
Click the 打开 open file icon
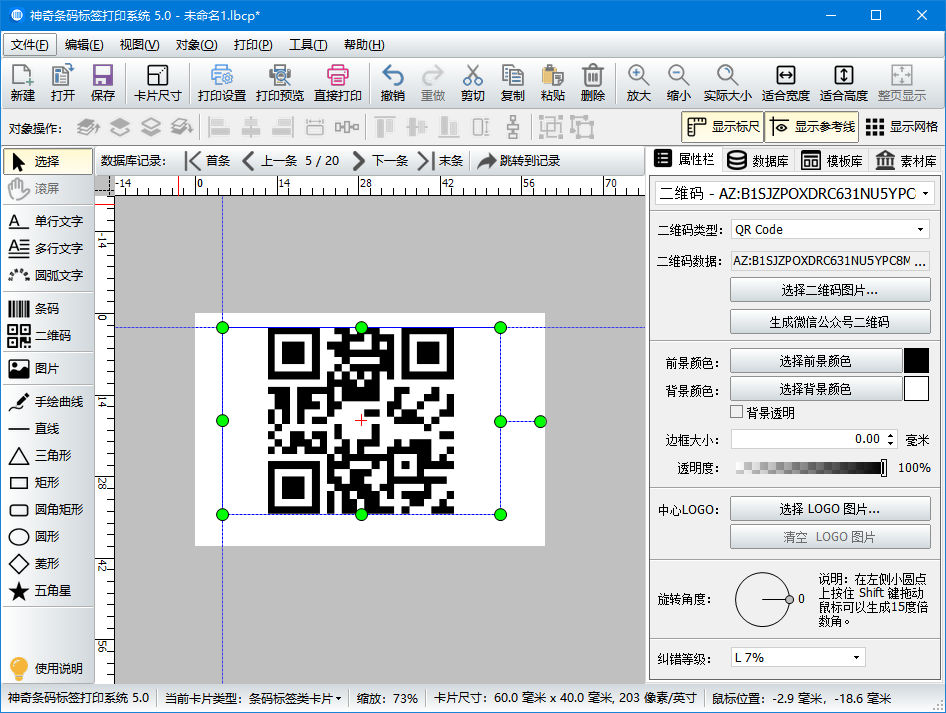tap(63, 83)
